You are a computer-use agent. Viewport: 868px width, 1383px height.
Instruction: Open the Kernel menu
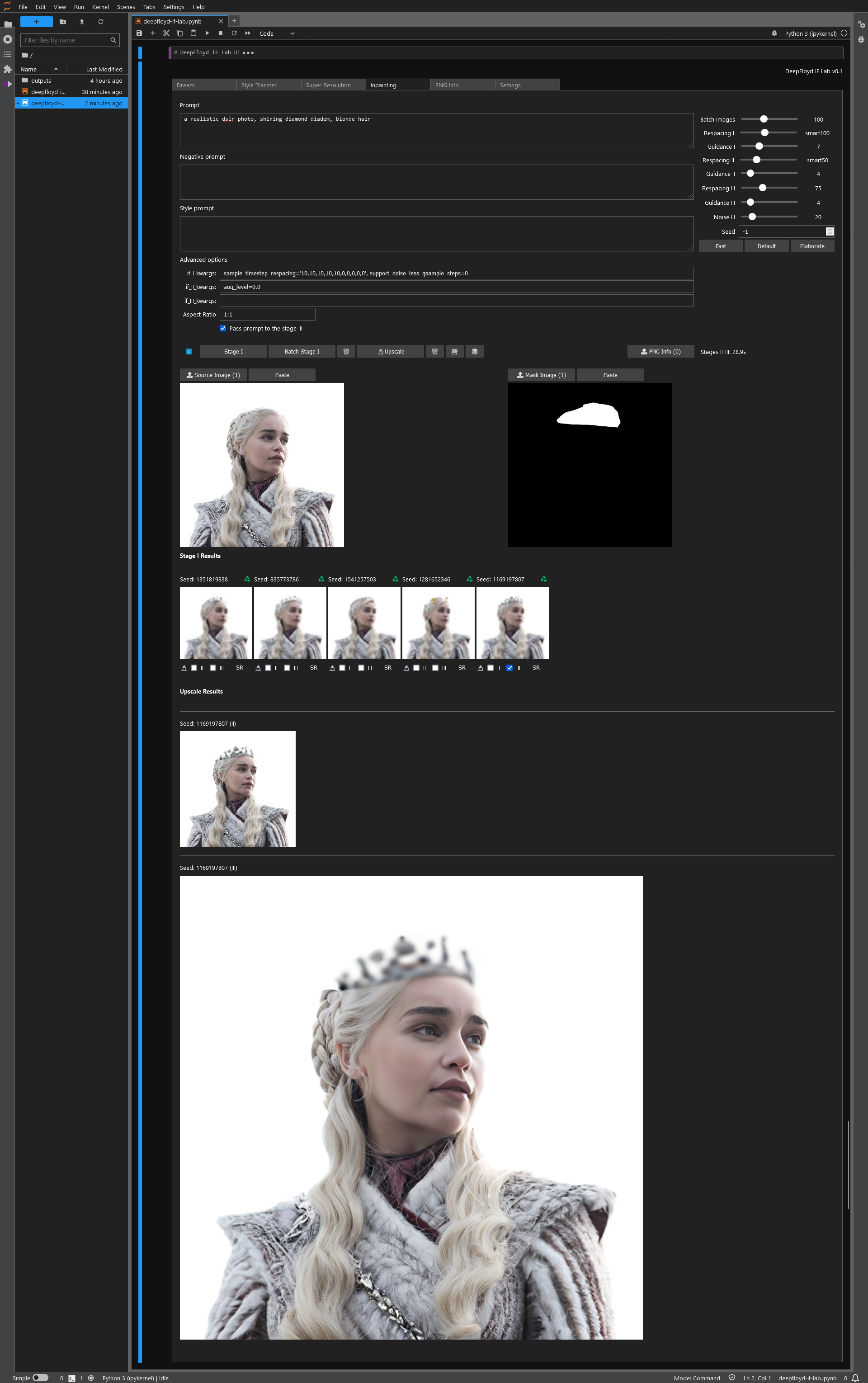click(100, 7)
